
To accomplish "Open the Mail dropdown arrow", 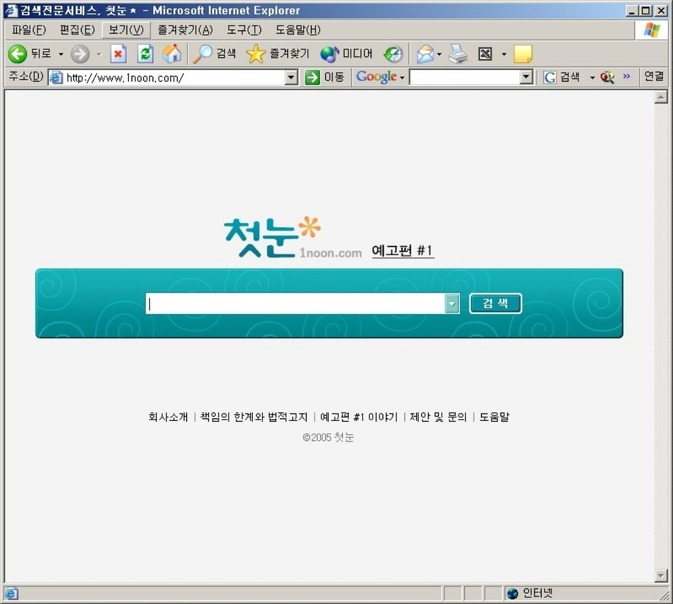I will (x=439, y=54).
